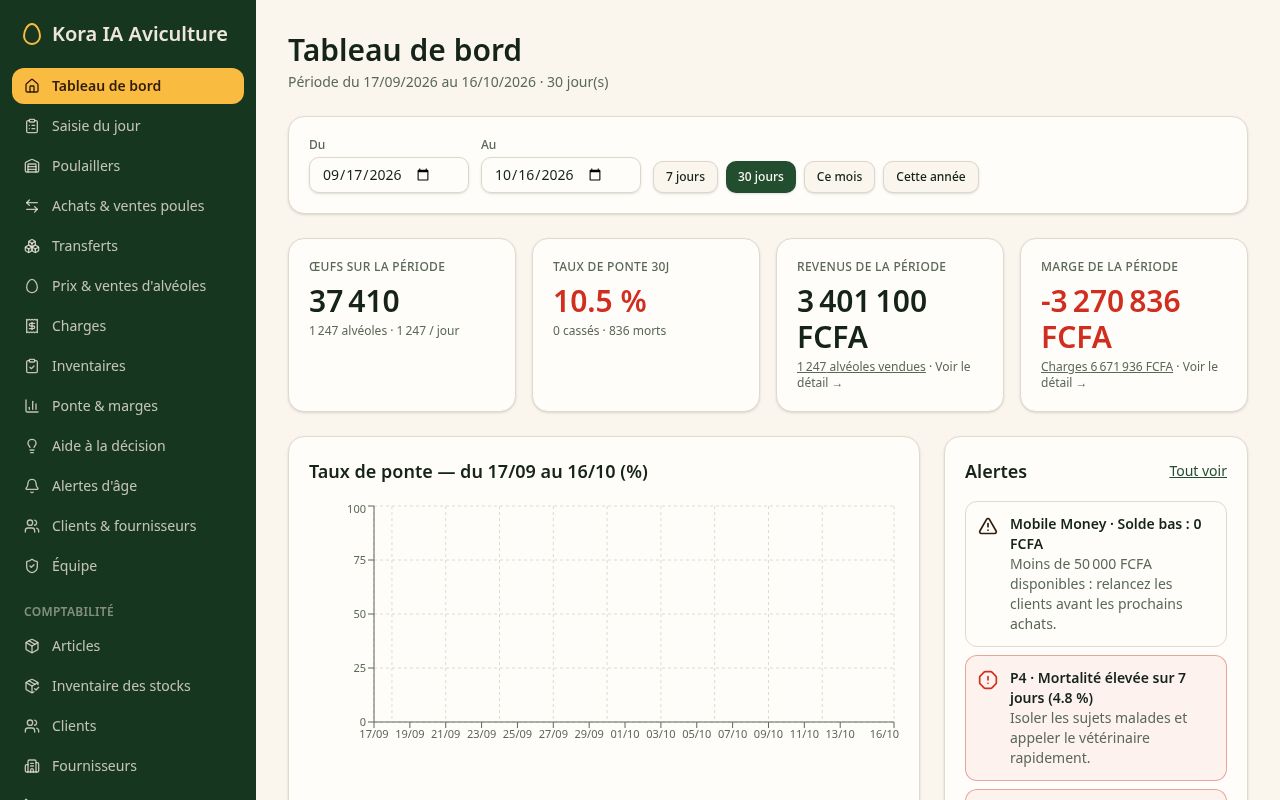
Task: Click the clipboard icon for Saisie du jour
Action: [x=32, y=126]
